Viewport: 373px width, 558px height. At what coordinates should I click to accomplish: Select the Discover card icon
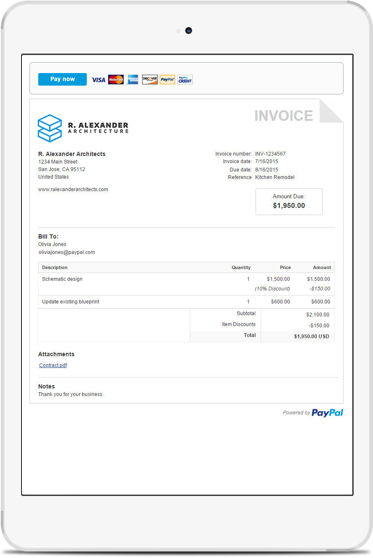click(149, 80)
